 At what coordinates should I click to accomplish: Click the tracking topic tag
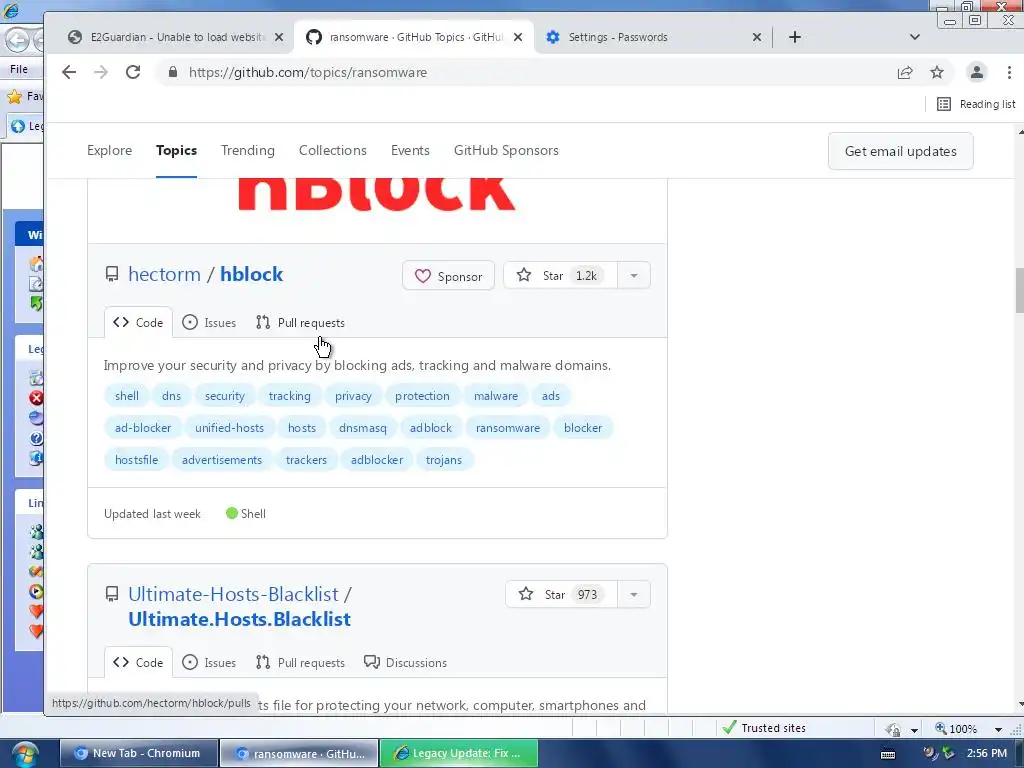[x=290, y=396]
